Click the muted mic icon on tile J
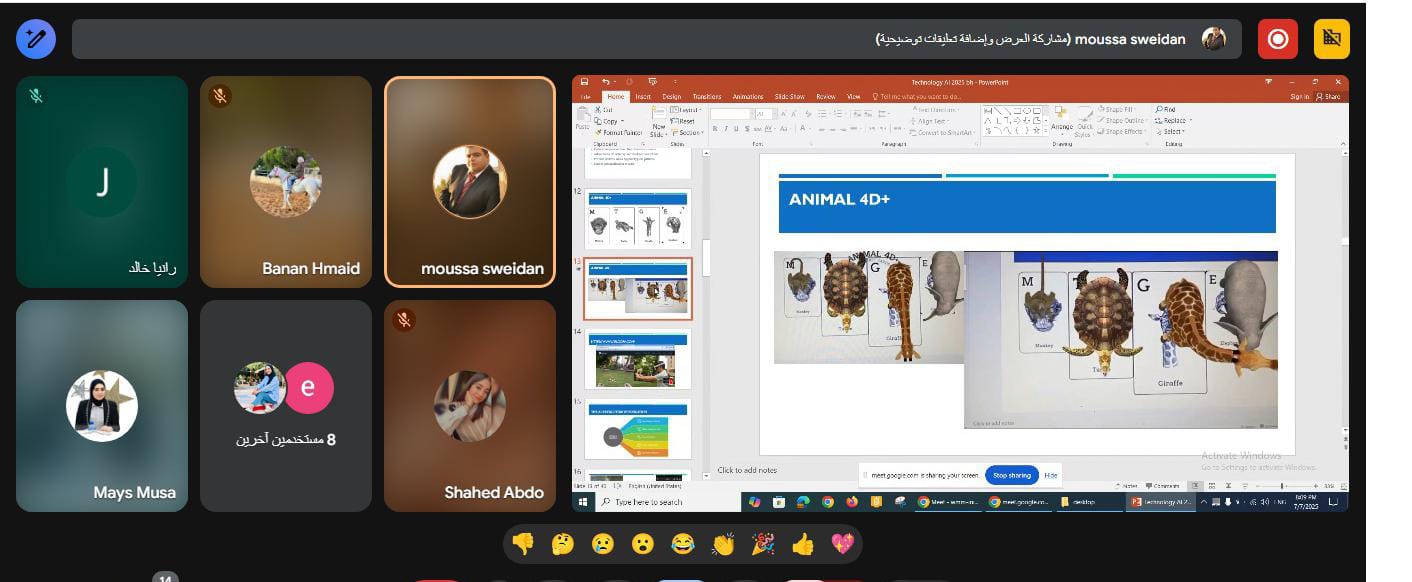Screen dimensions: 1412x582 click(36, 96)
